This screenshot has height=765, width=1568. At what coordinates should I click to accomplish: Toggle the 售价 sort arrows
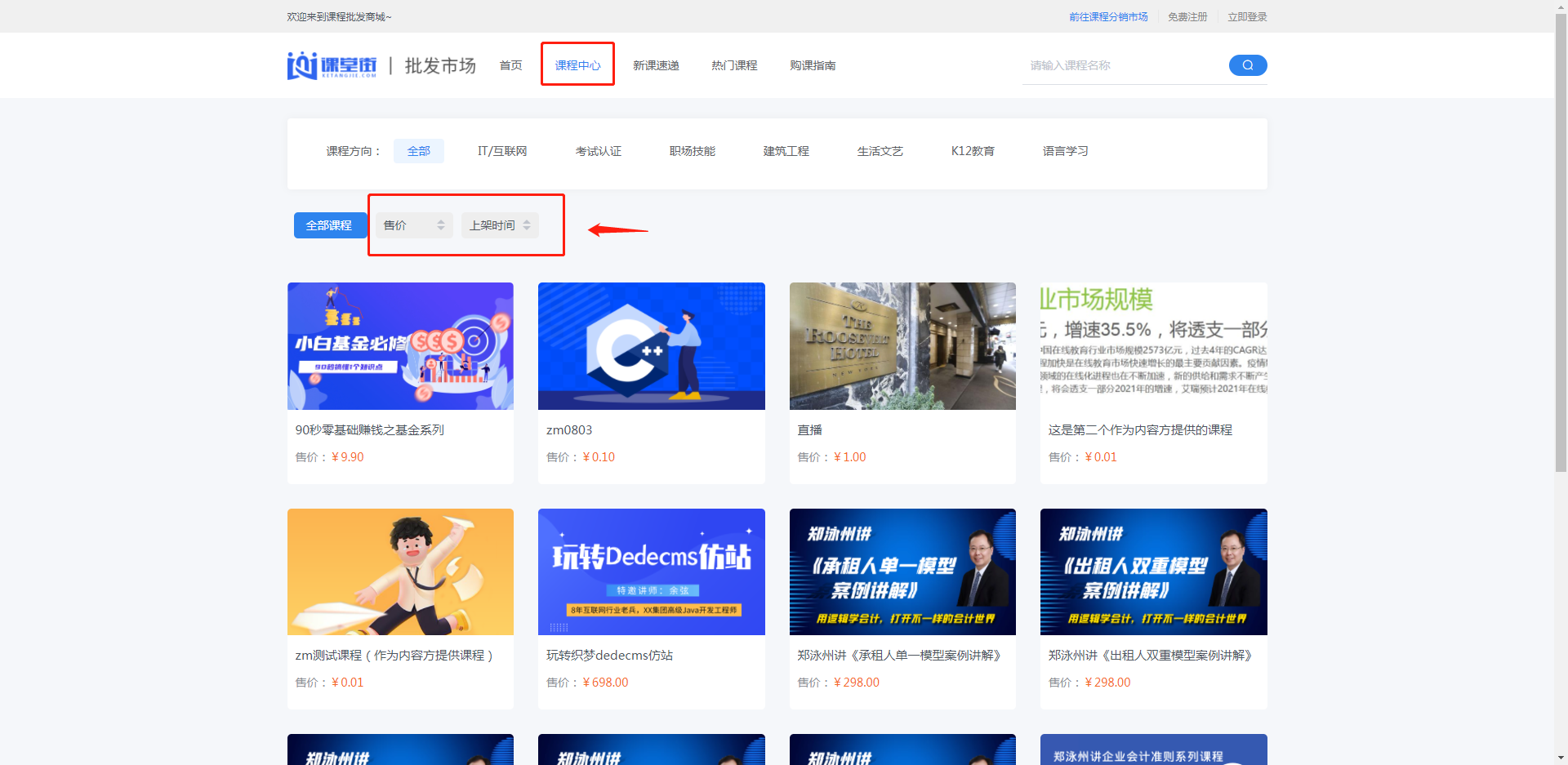(x=440, y=225)
